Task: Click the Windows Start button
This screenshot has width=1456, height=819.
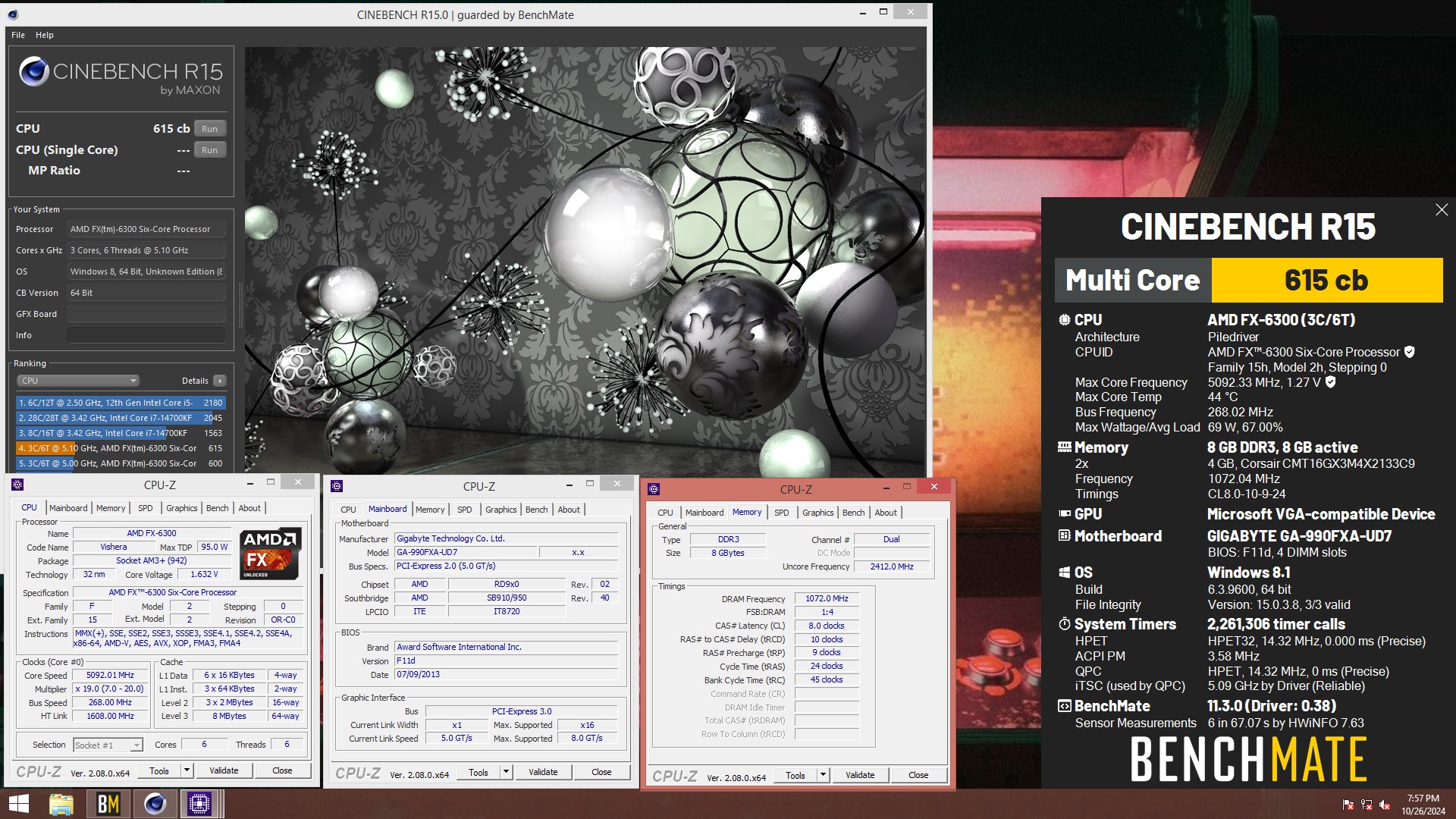Action: [x=18, y=804]
